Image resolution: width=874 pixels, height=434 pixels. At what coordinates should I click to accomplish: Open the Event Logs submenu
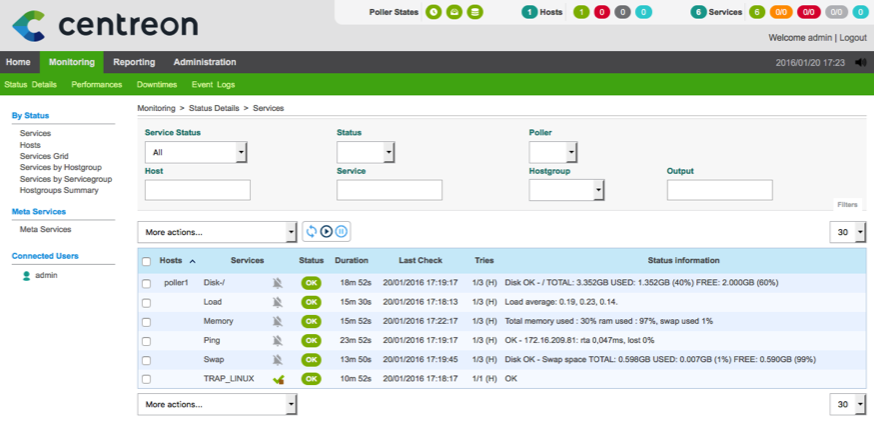(213, 85)
